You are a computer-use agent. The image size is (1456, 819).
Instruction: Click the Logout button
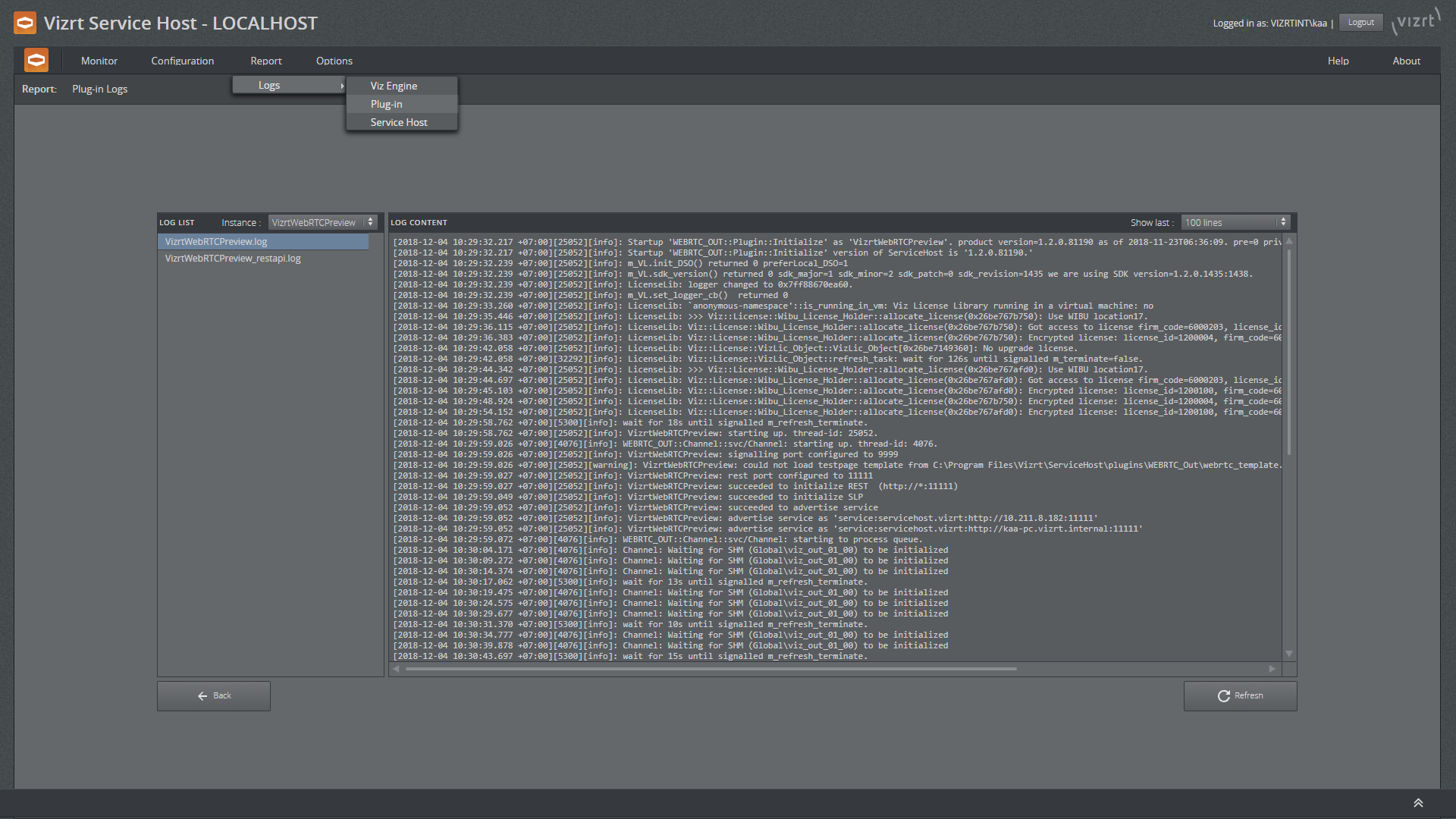[1360, 23]
